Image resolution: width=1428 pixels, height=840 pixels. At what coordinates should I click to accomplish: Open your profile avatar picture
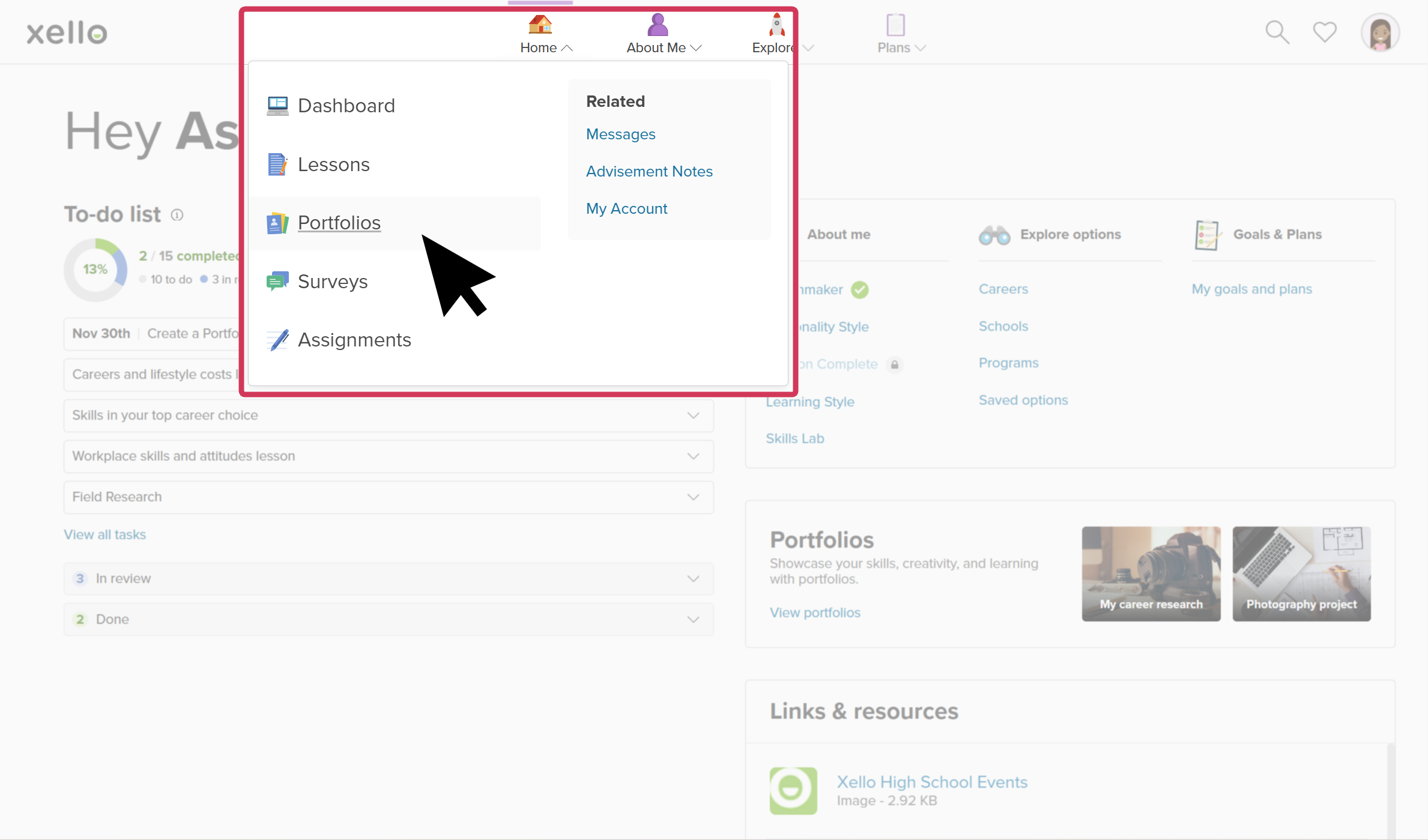[1380, 32]
